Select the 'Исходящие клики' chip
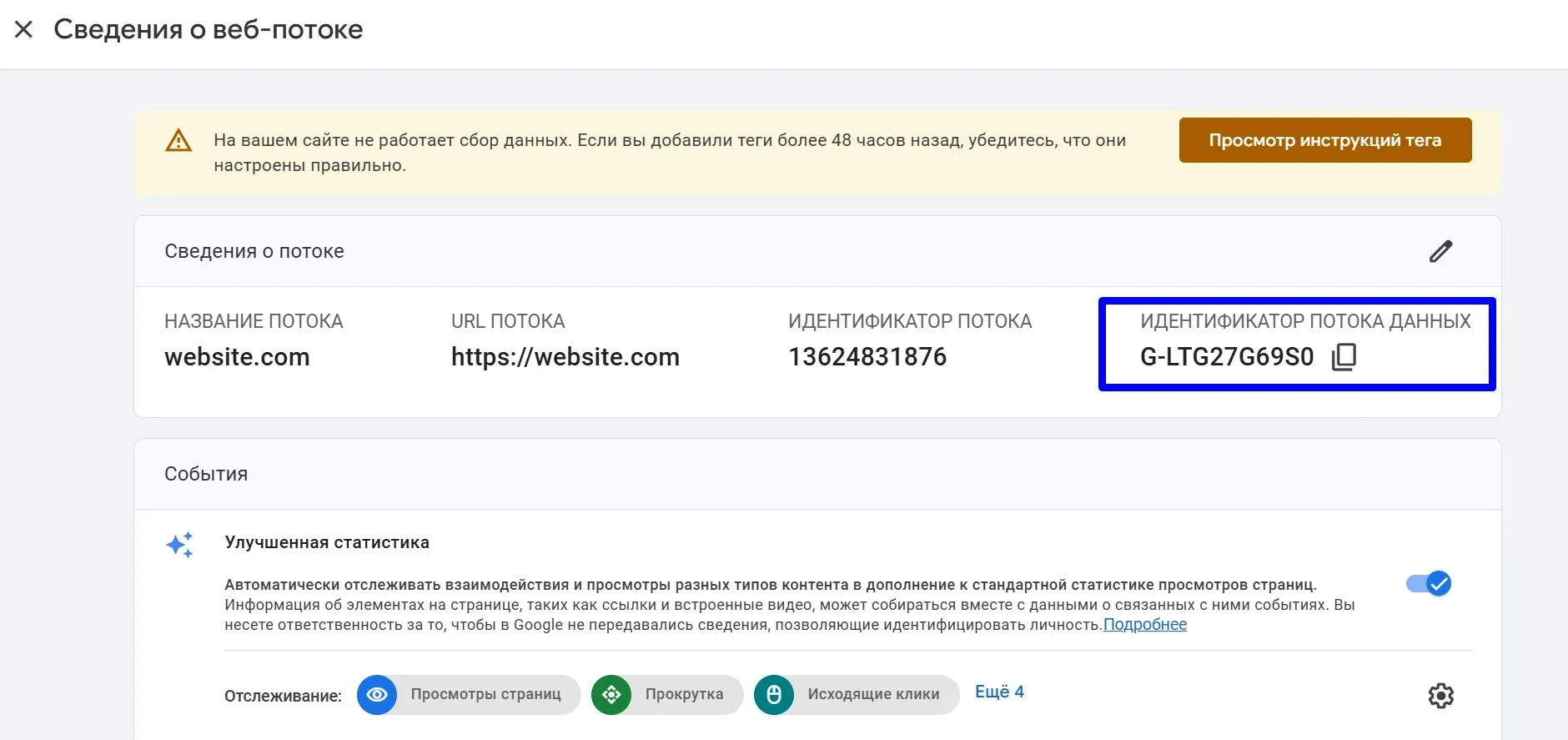 click(857, 695)
